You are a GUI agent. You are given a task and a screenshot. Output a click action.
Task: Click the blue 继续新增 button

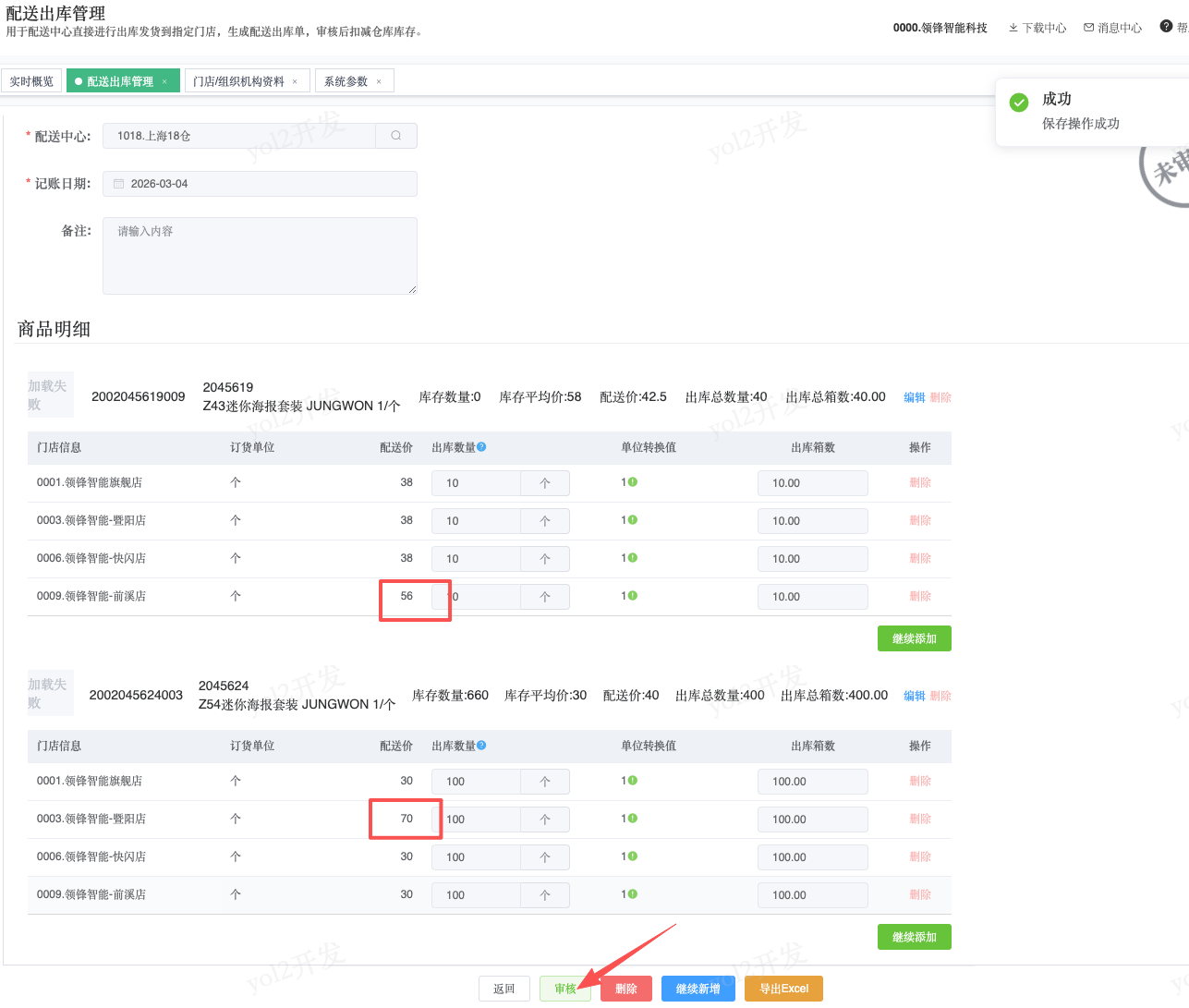[698, 989]
